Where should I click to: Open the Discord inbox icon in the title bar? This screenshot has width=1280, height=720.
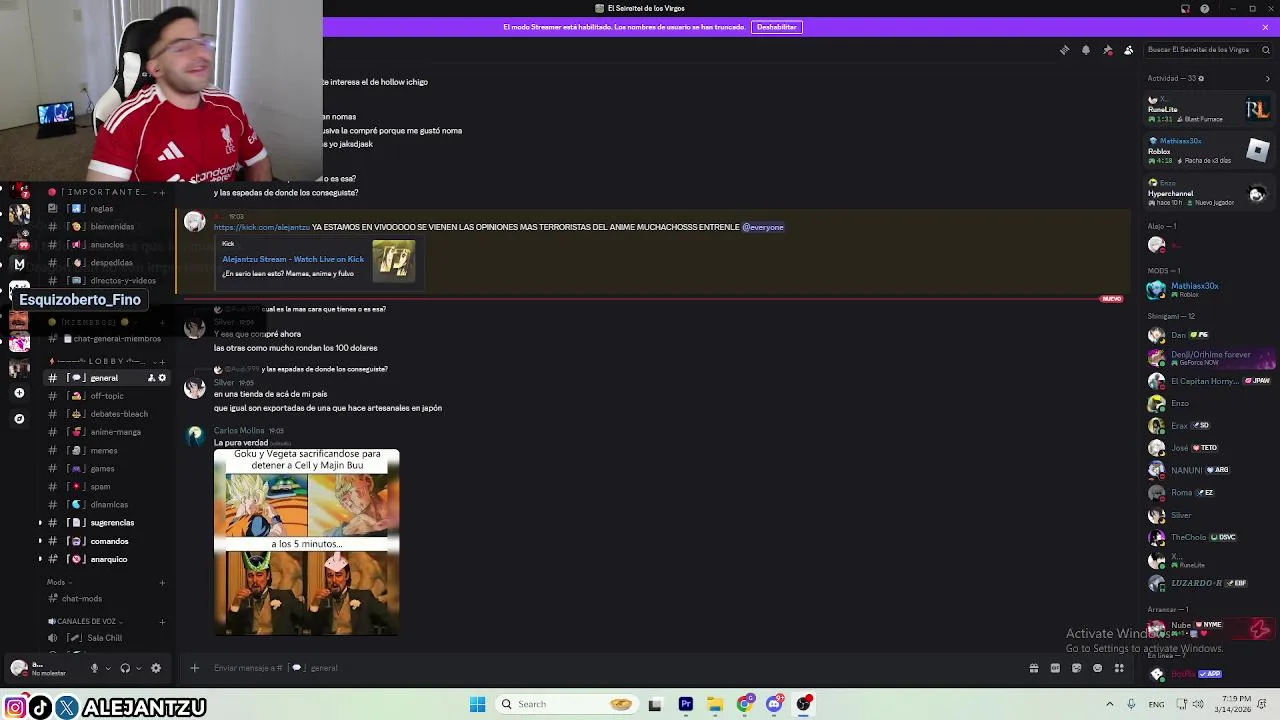1185,9
